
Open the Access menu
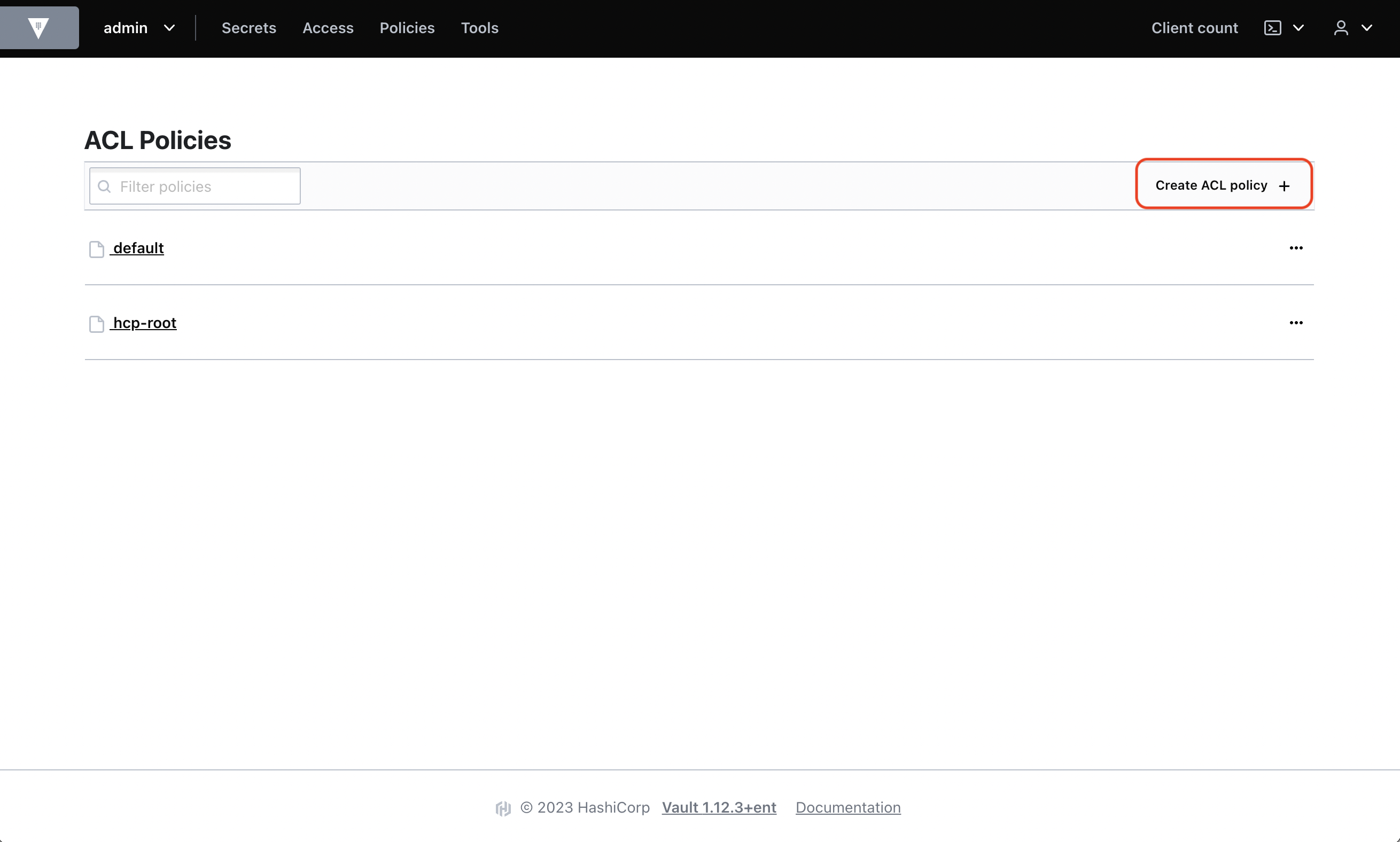(328, 28)
